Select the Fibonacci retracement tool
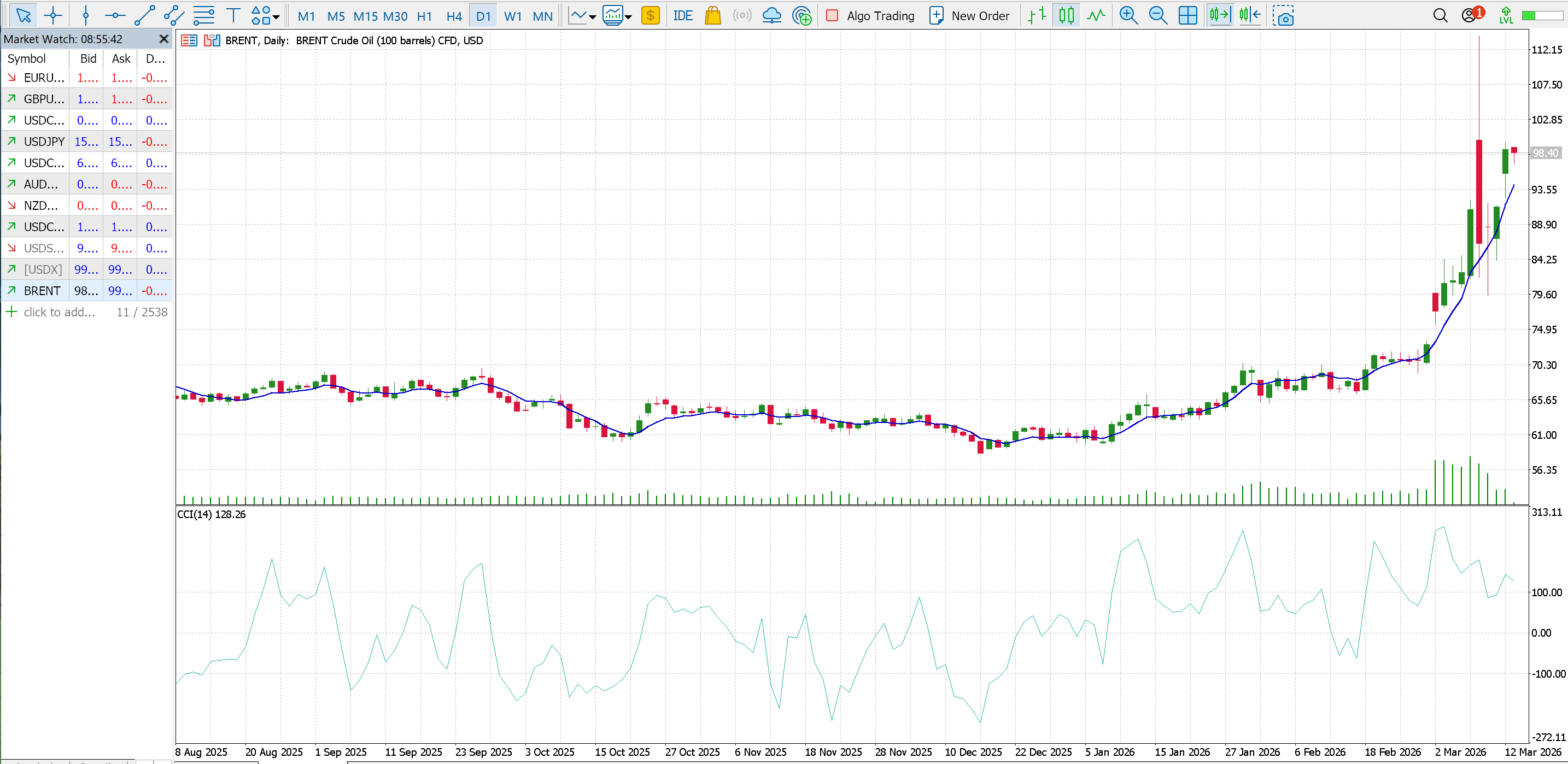 coord(204,16)
